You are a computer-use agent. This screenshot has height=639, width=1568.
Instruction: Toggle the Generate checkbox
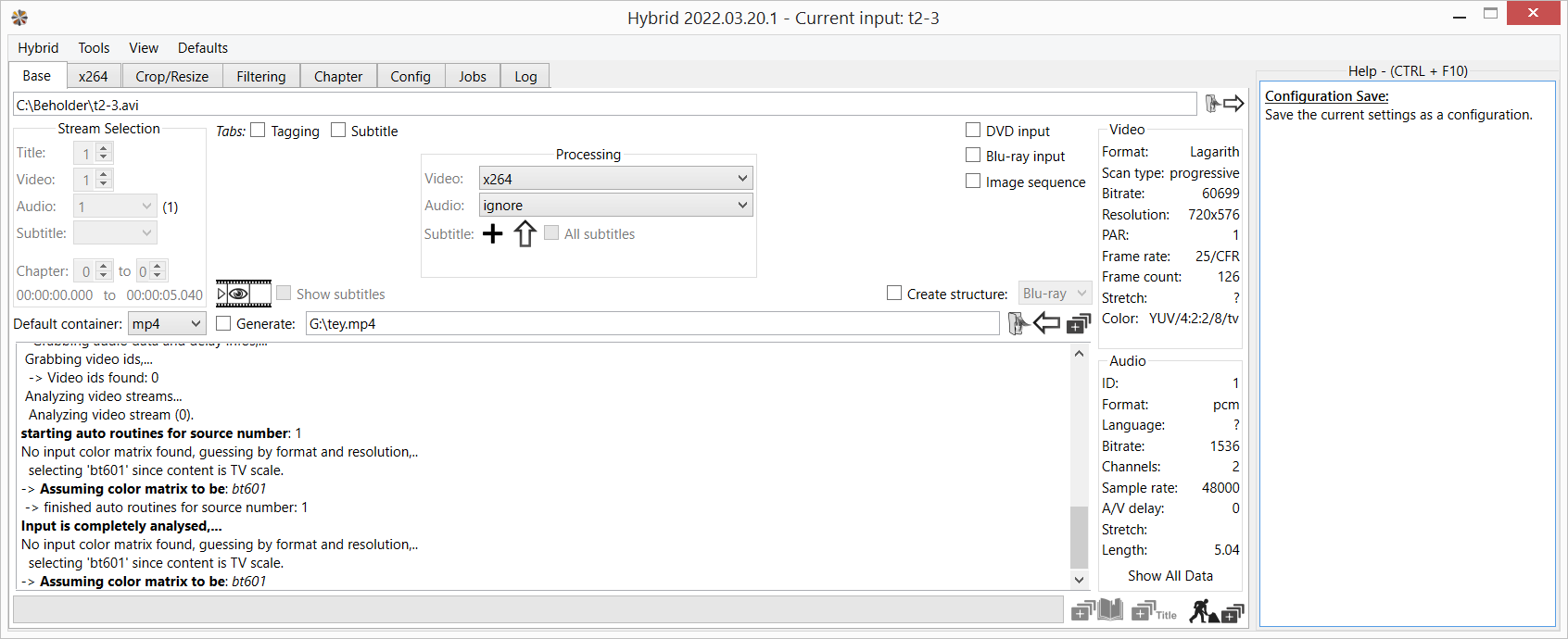click(223, 323)
